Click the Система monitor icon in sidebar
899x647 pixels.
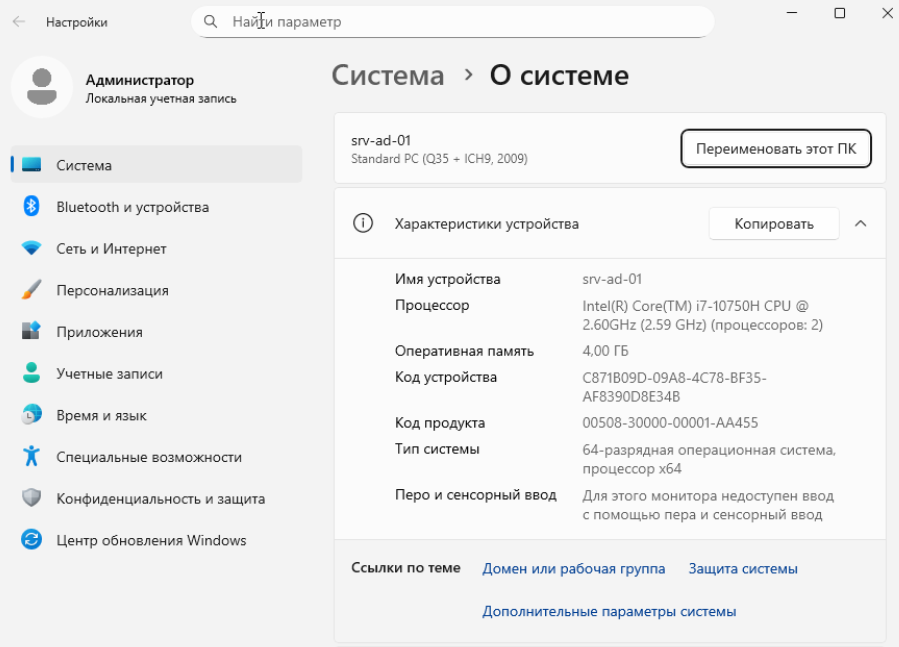click(x=32, y=165)
